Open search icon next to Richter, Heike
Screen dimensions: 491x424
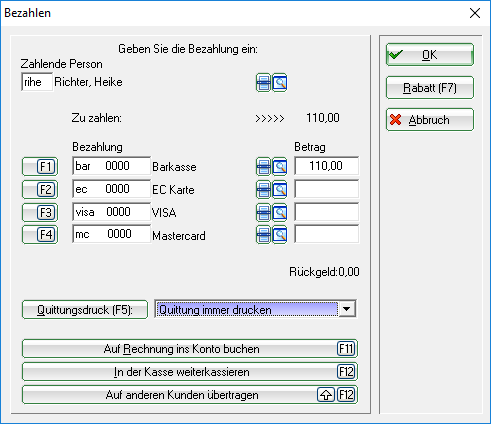click(x=280, y=83)
